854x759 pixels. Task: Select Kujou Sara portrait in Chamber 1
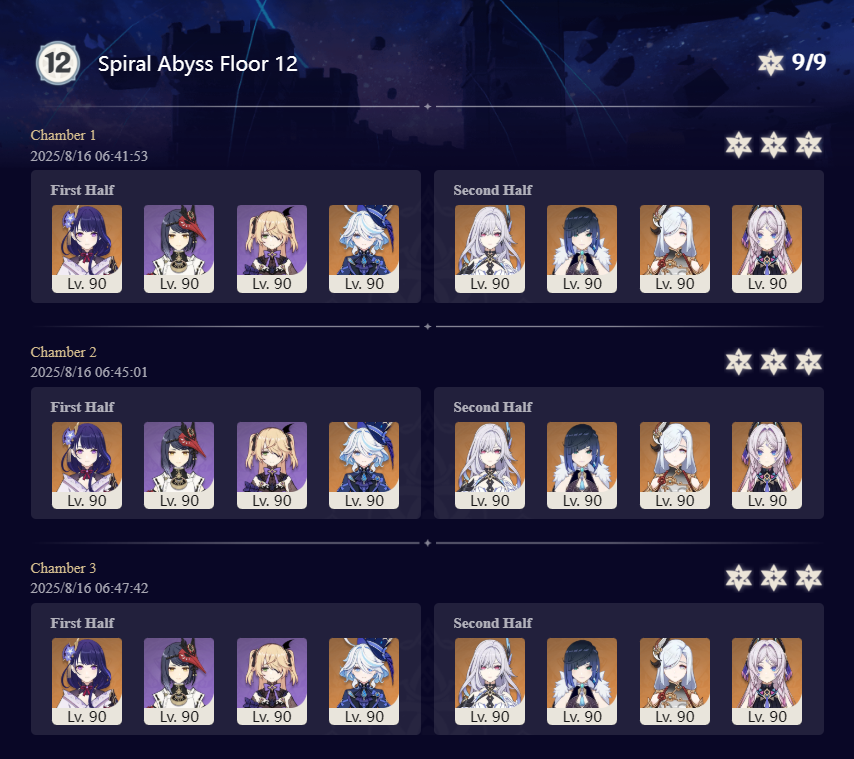tap(179, 249)
